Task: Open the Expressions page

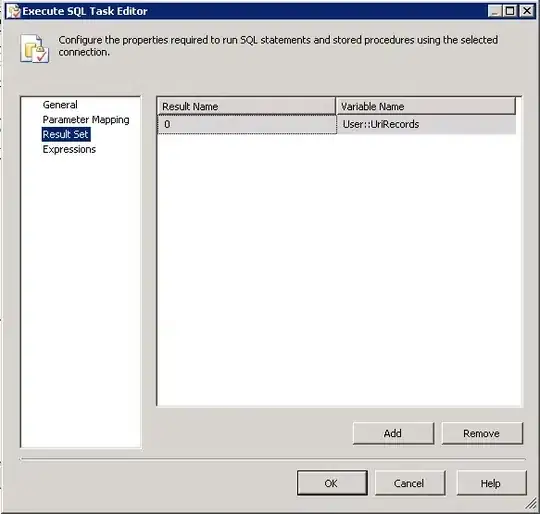Action: pos(69,149)
